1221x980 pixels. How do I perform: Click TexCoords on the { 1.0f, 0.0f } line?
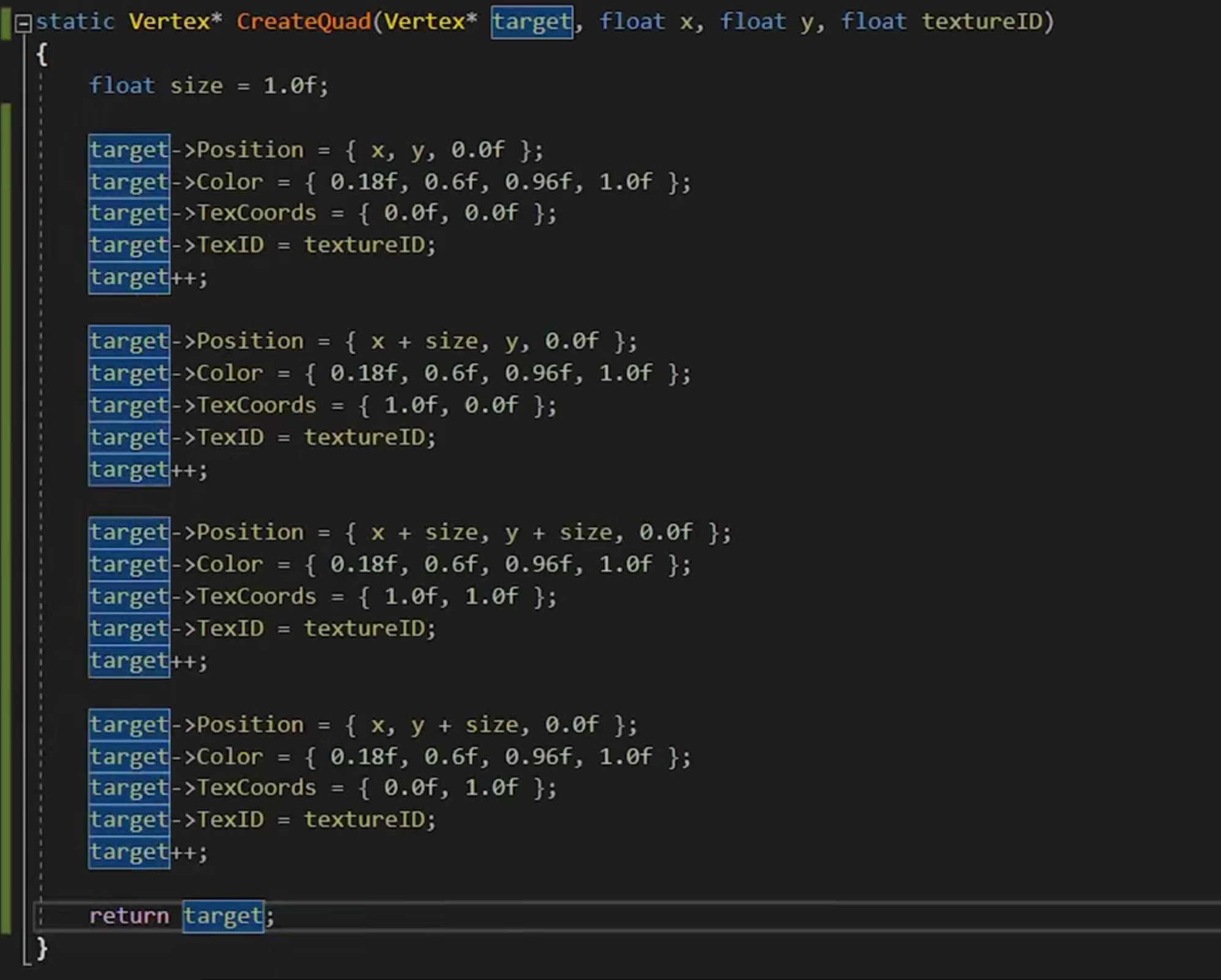point(257,405)
